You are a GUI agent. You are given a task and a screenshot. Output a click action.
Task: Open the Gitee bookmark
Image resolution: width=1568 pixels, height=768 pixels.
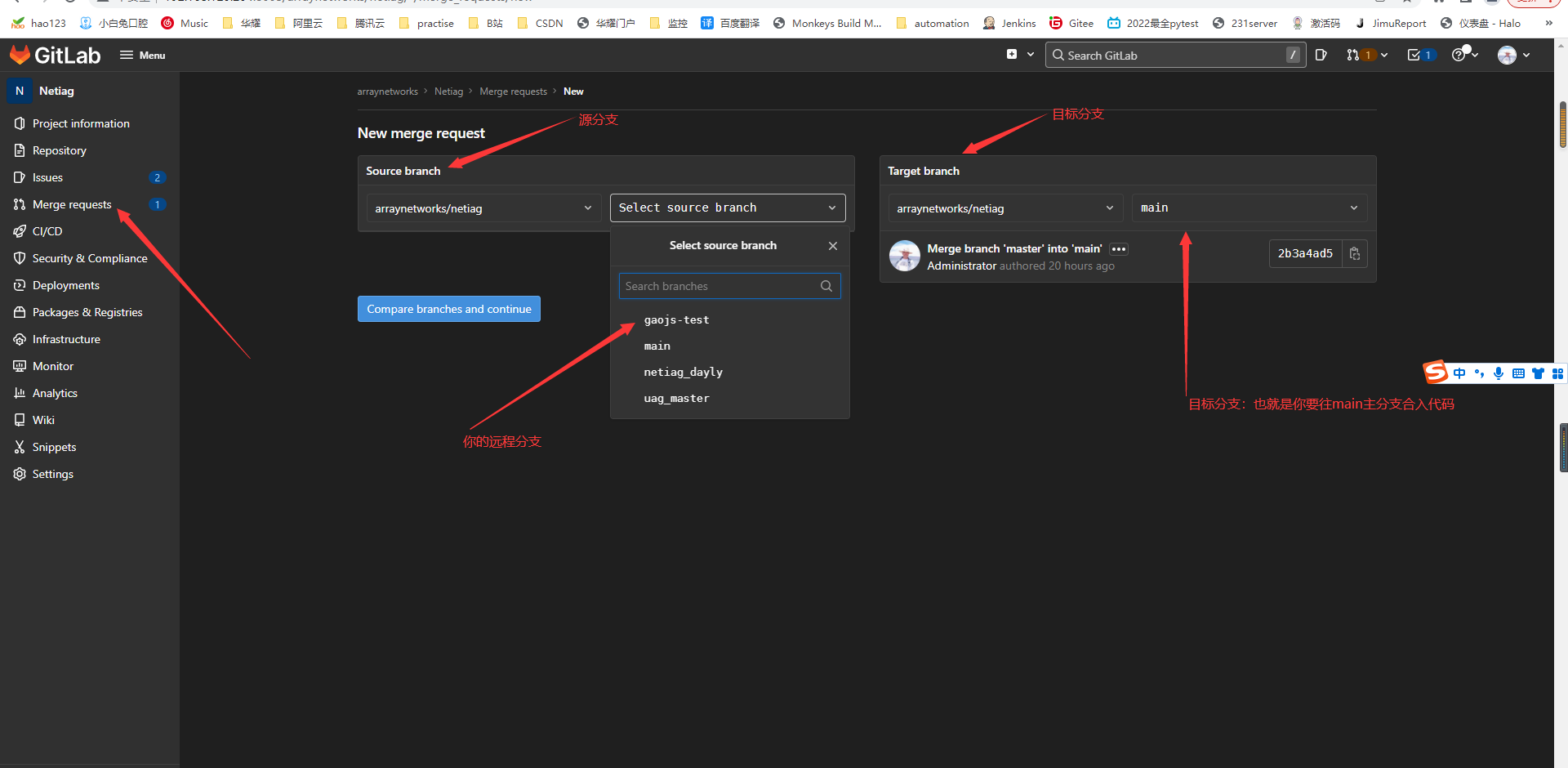tap(1071, 23)
